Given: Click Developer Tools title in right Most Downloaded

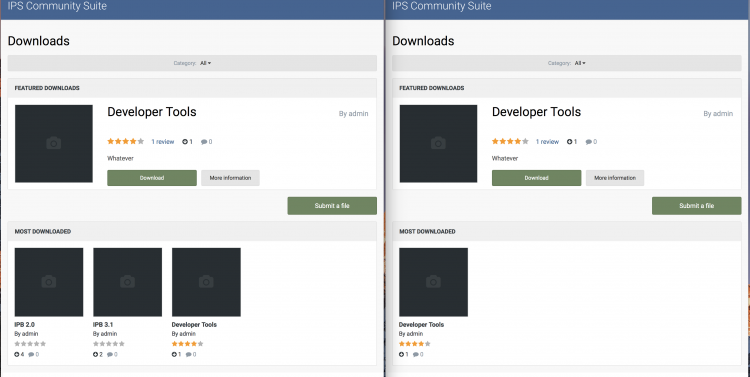Looking at the screenshot, I should click(x=421, y=324).
